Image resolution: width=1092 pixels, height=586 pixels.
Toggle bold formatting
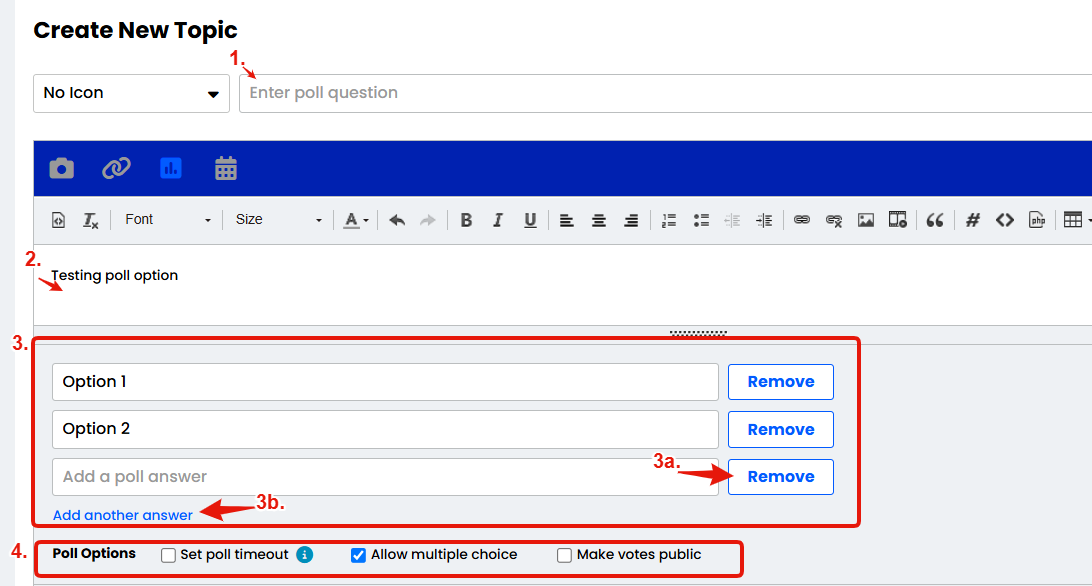[x=466, y=220]
